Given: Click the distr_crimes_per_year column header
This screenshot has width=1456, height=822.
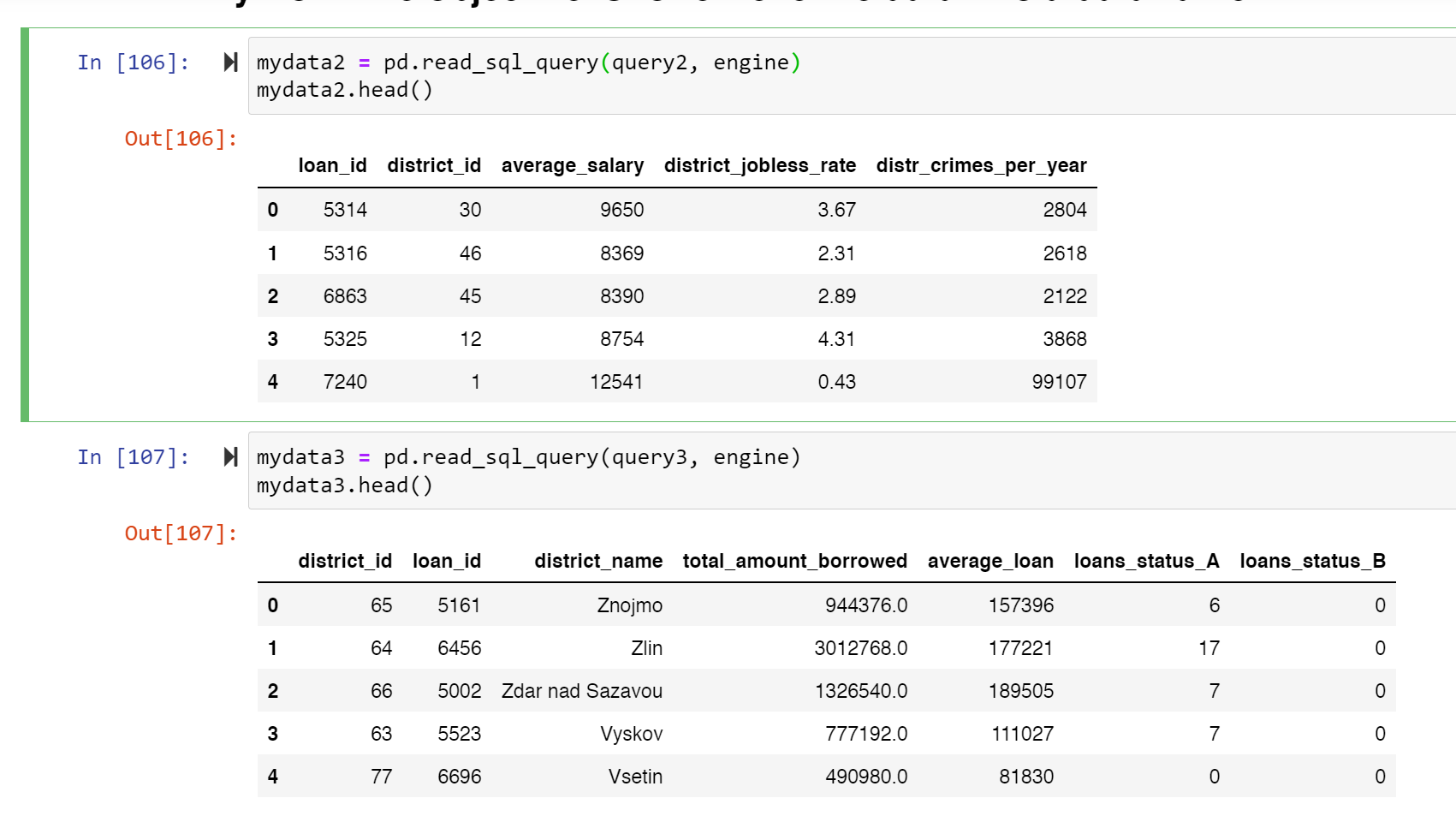Looking at the screenshot, I should 982,165.
